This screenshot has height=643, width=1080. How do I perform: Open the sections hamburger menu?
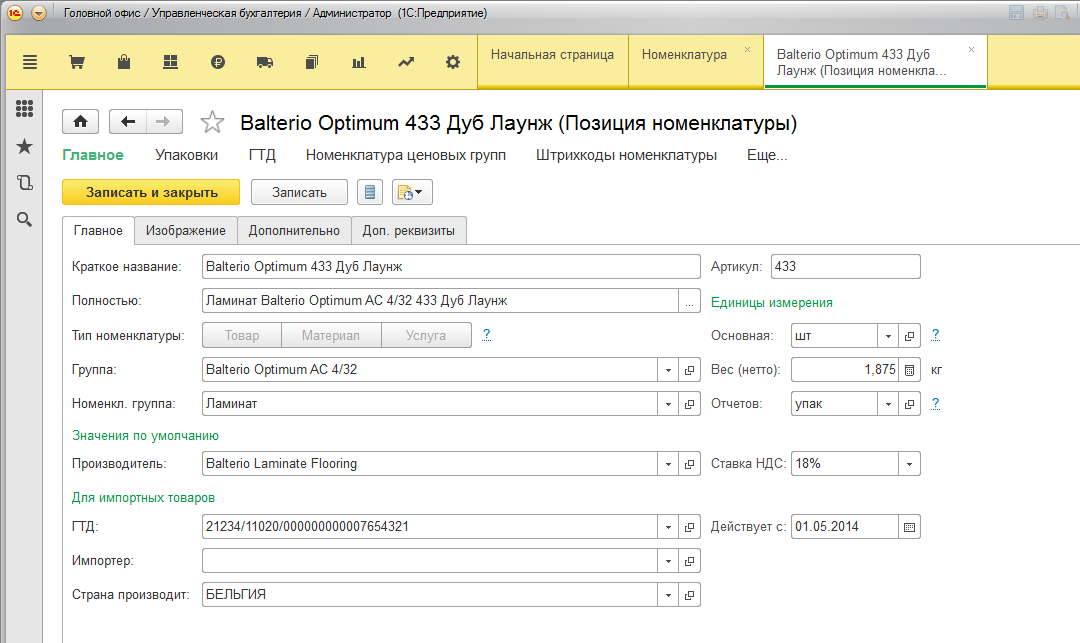(x=30, y=62)
